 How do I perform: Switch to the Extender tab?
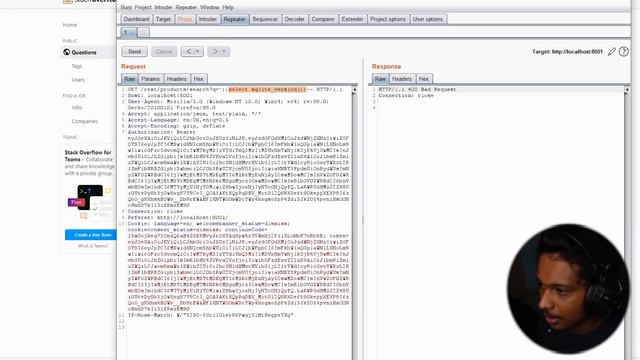tap(352, 19)
